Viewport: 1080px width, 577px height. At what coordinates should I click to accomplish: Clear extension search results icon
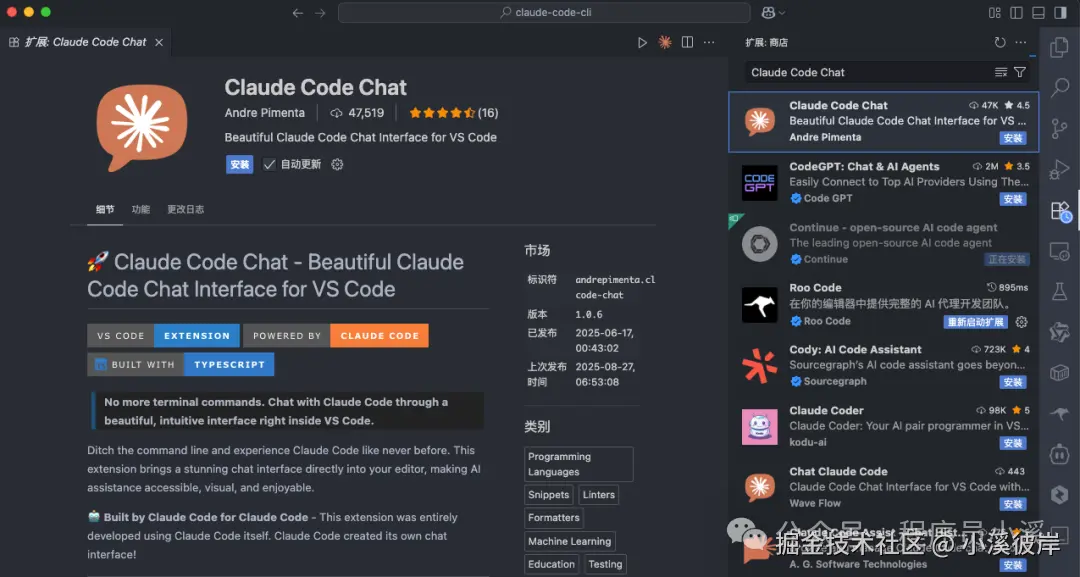tap(1001, 72)
